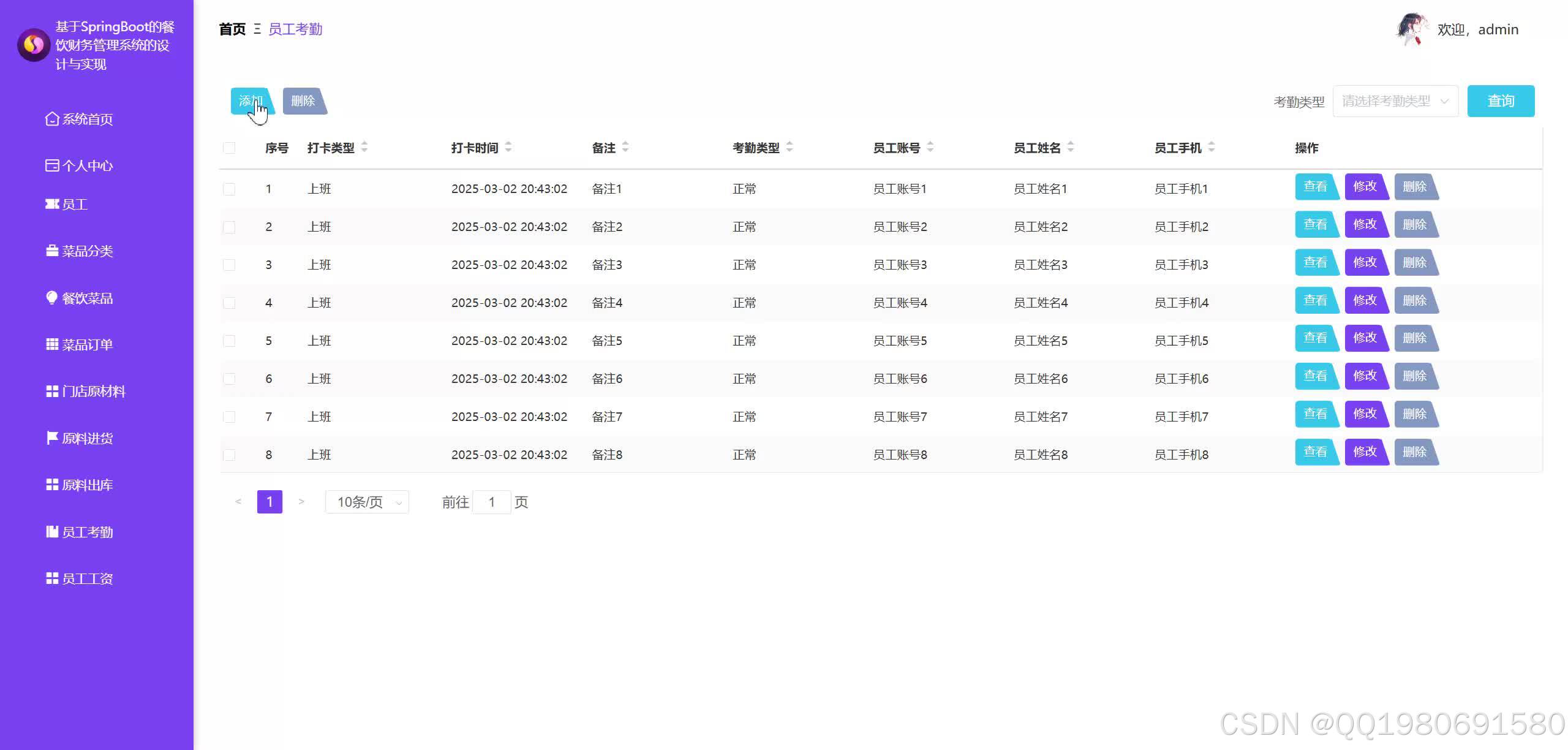The height and width of the screenshot is (750, 1568).
Task: Open 原料出库 in the sidebar menu
Action: (x=87, y=485)
